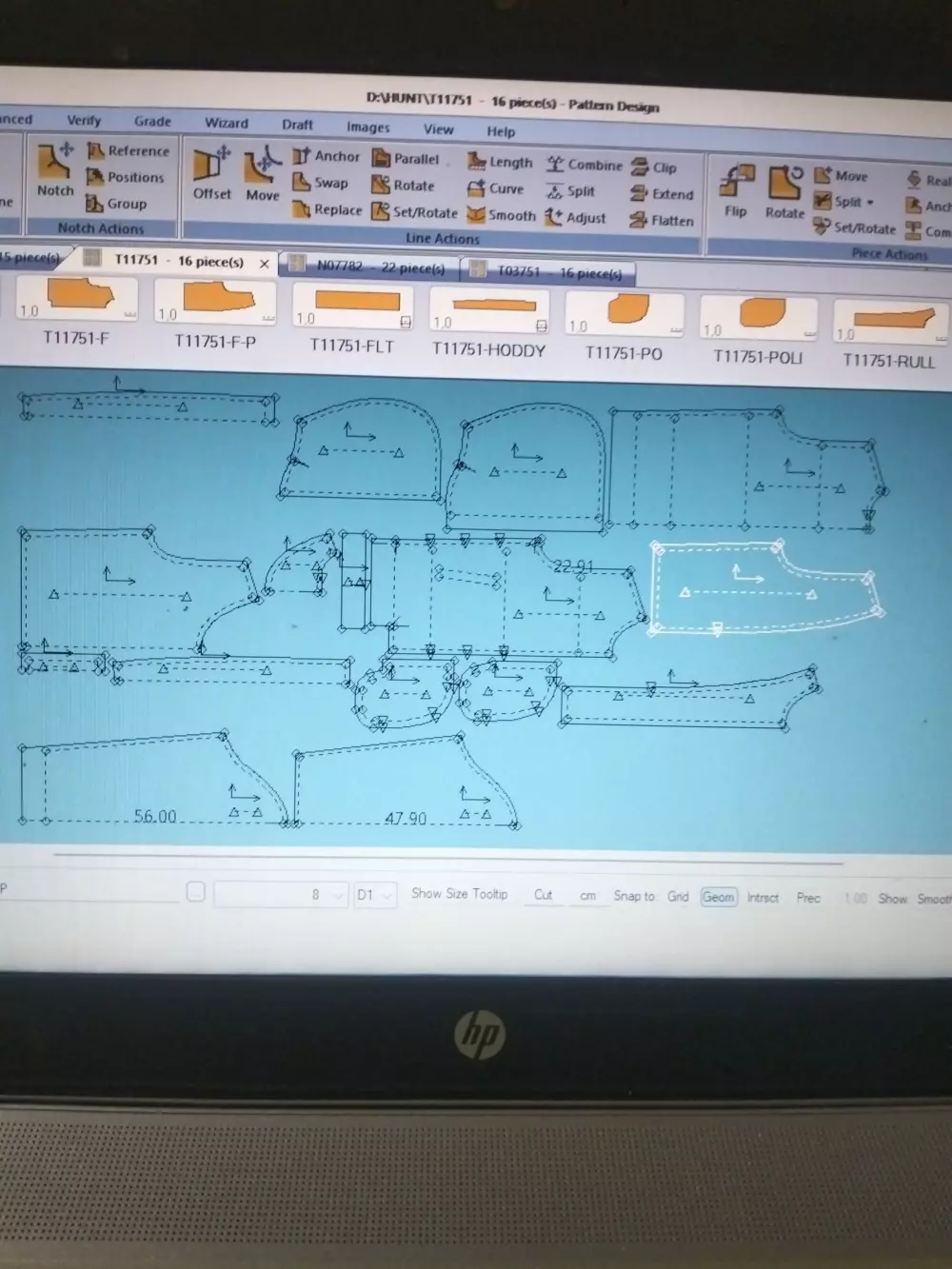952x1269 pixels.
Task: Open the Grade ribbon tab
Action: [152, 122]
